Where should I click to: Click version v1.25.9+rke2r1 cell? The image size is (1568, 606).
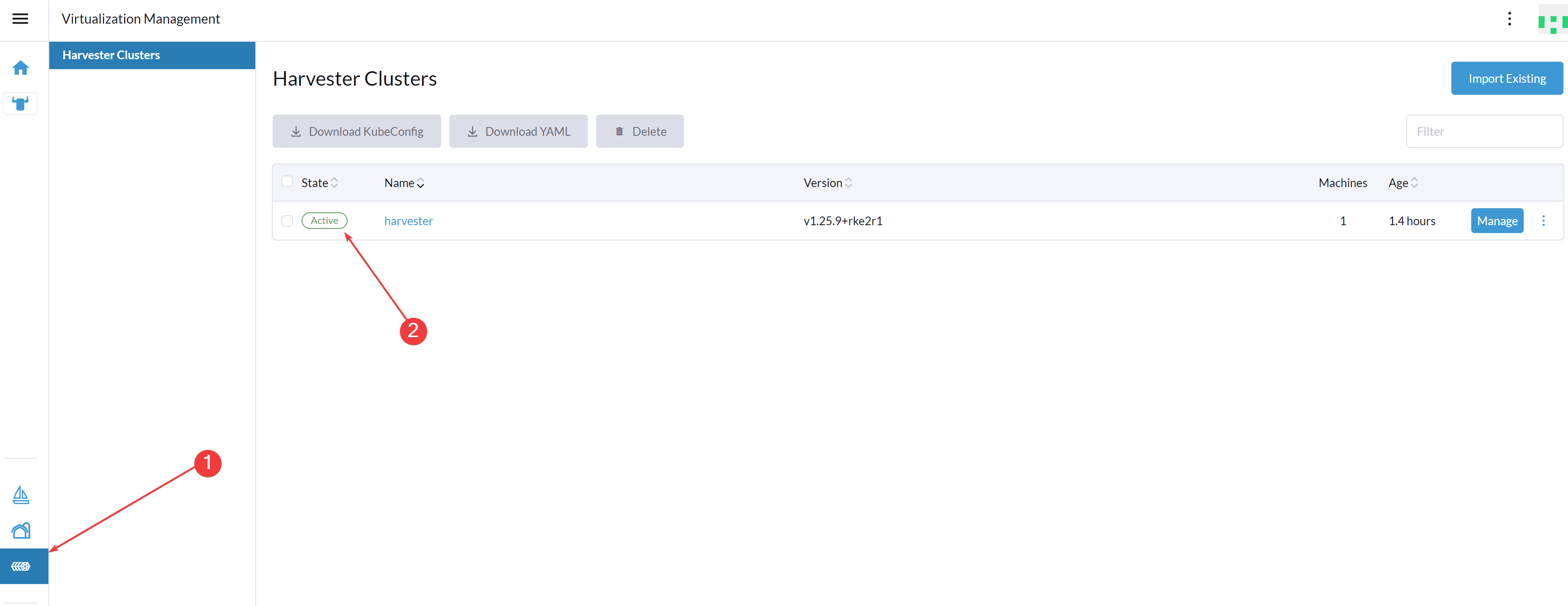pyautogui.click(x=842, y=221)
